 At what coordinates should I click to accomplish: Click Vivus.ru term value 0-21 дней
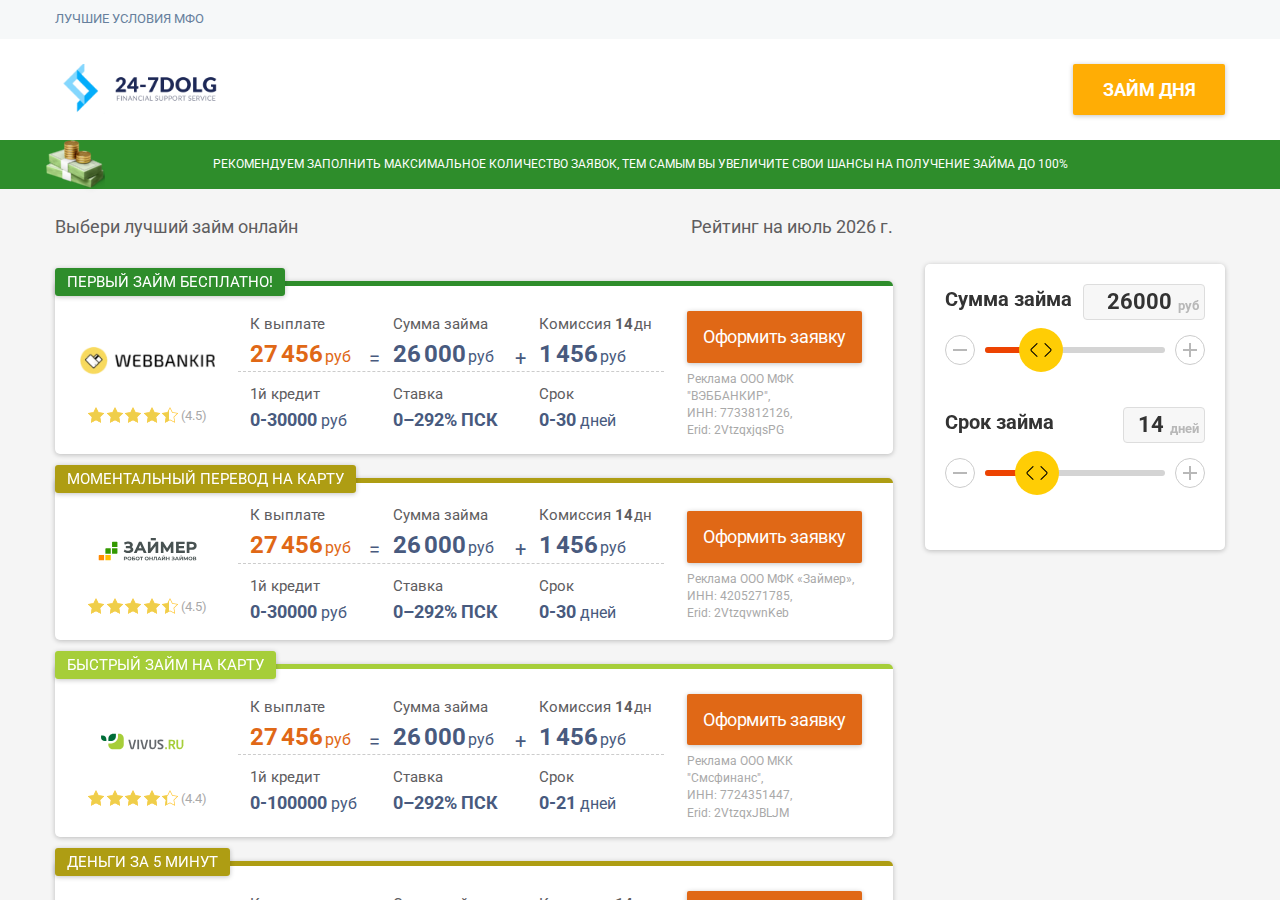coord(577,803)
